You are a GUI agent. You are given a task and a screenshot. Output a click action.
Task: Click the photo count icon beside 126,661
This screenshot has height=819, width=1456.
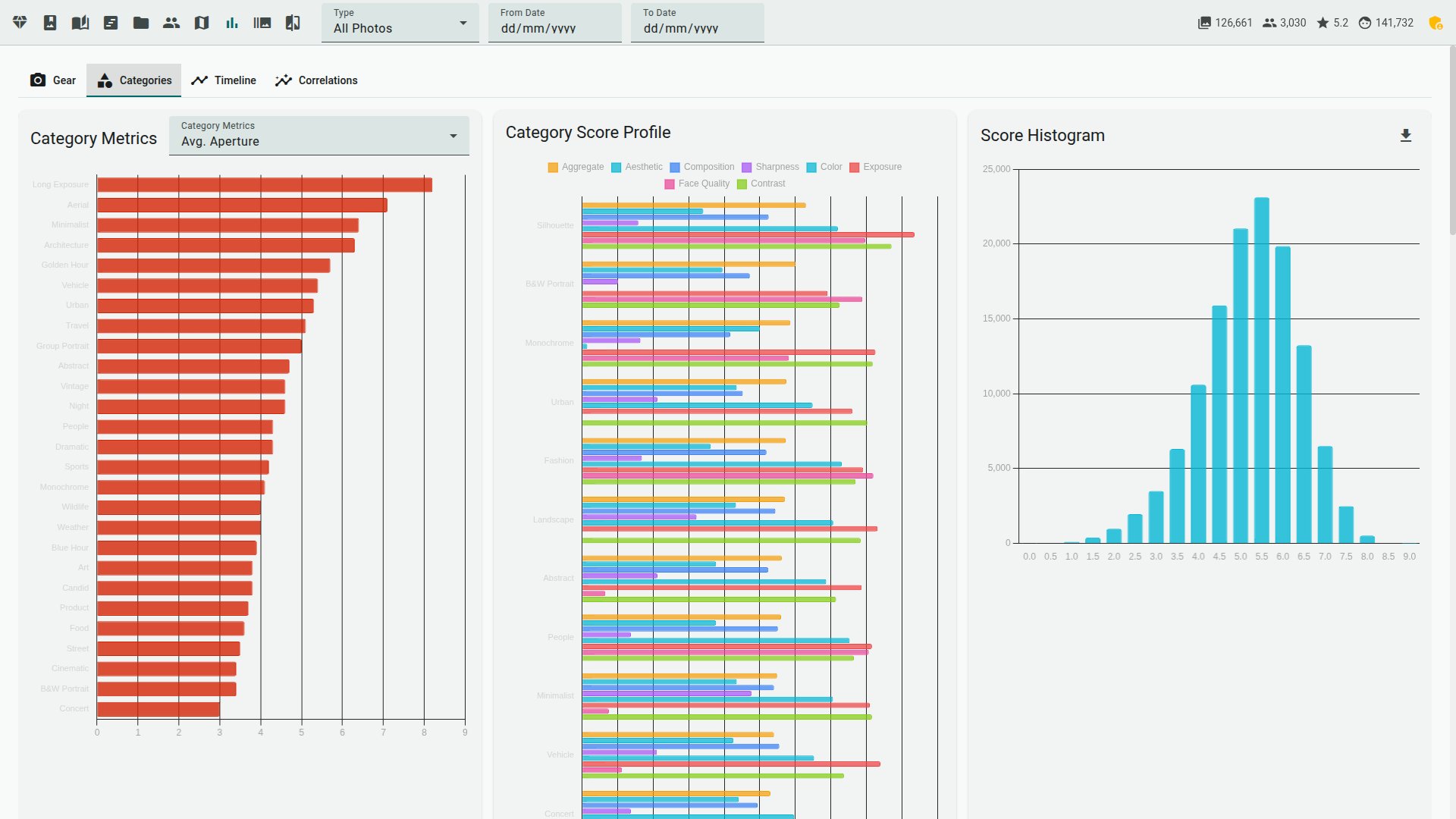1204,23
